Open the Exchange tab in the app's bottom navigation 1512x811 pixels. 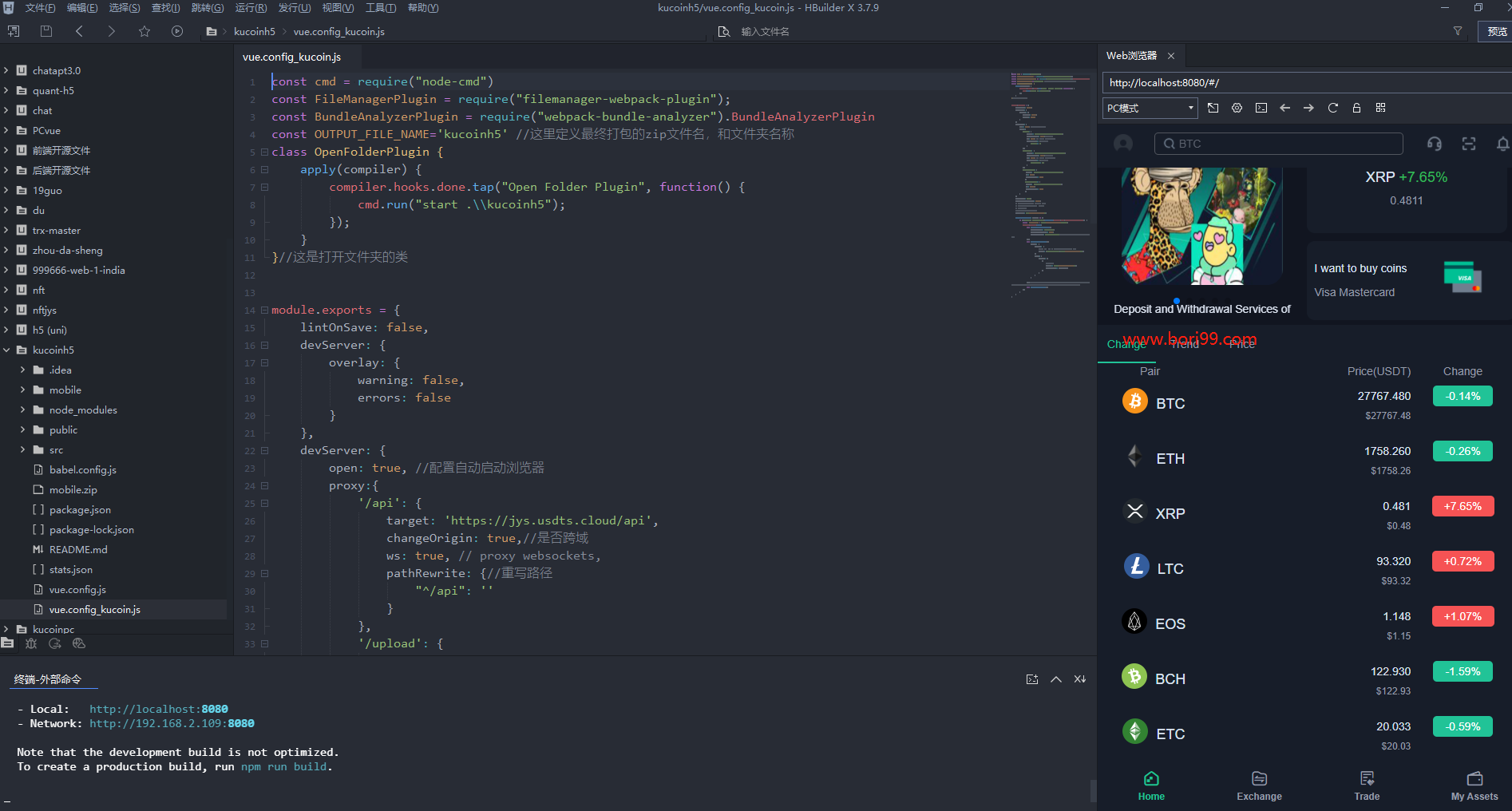click(x=1259, y=786)
